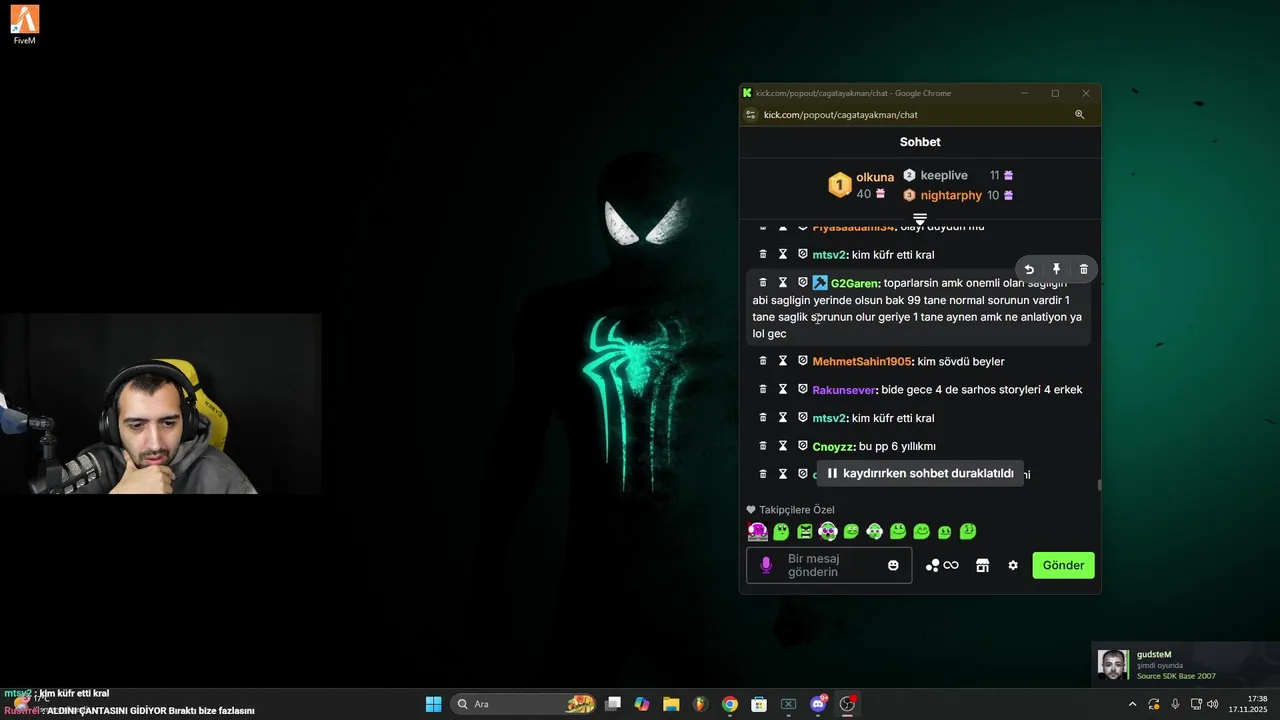
Task: Timeout MehmetSahin1905 with the hourglass icon
Action: coord(783,361)
